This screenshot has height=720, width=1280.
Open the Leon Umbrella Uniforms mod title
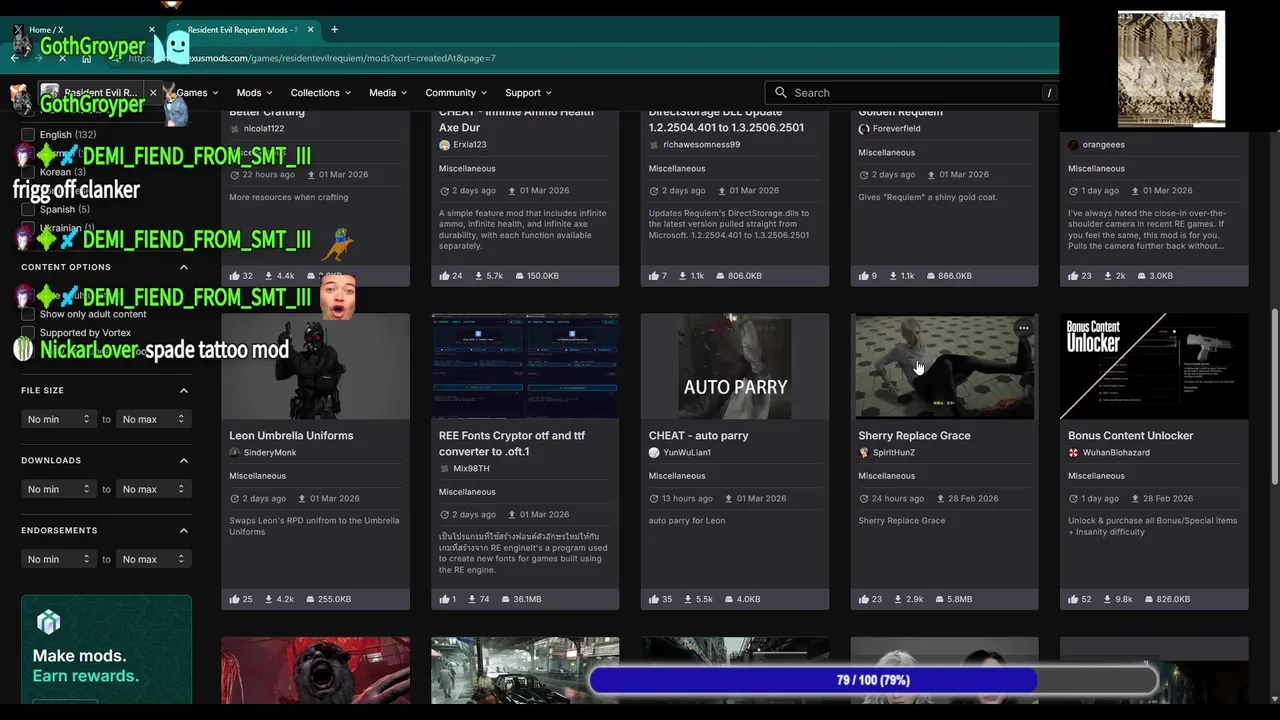pyautogui.click(x=291, y=435)
